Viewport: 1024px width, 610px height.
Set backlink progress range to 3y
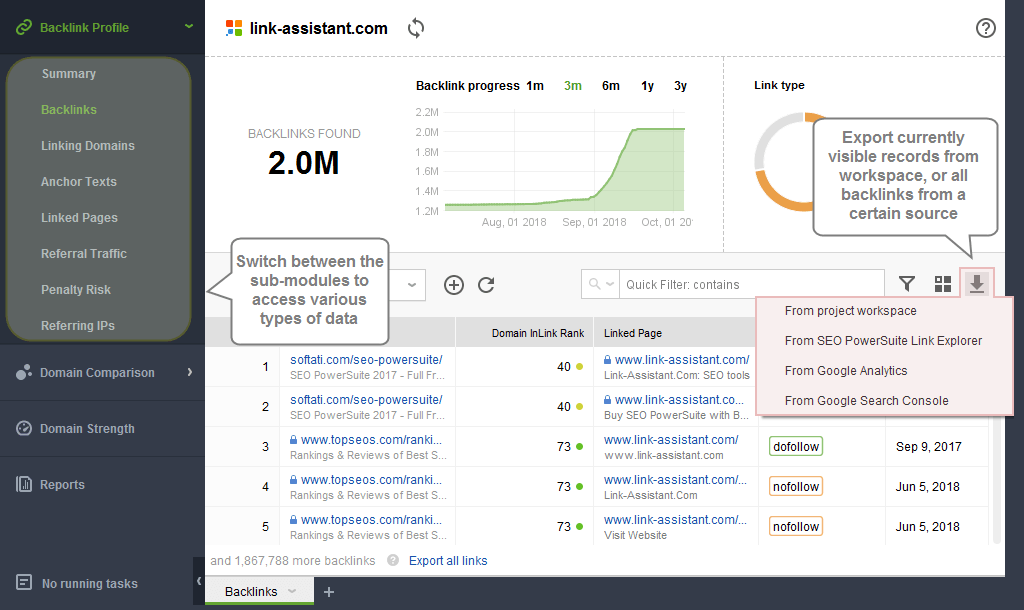point(680,86)
